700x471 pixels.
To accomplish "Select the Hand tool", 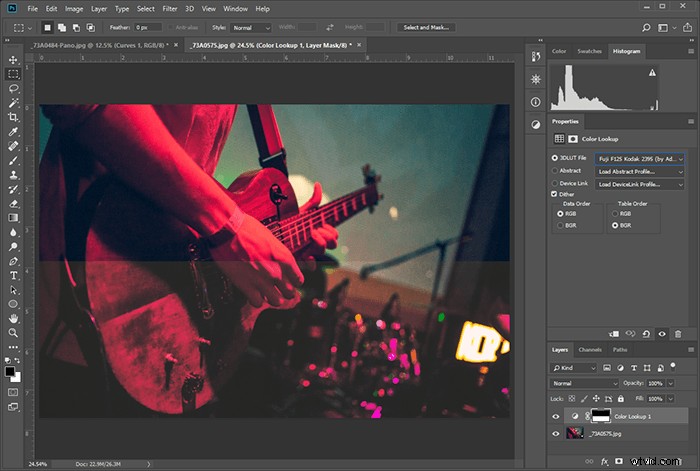I will 13,318.
